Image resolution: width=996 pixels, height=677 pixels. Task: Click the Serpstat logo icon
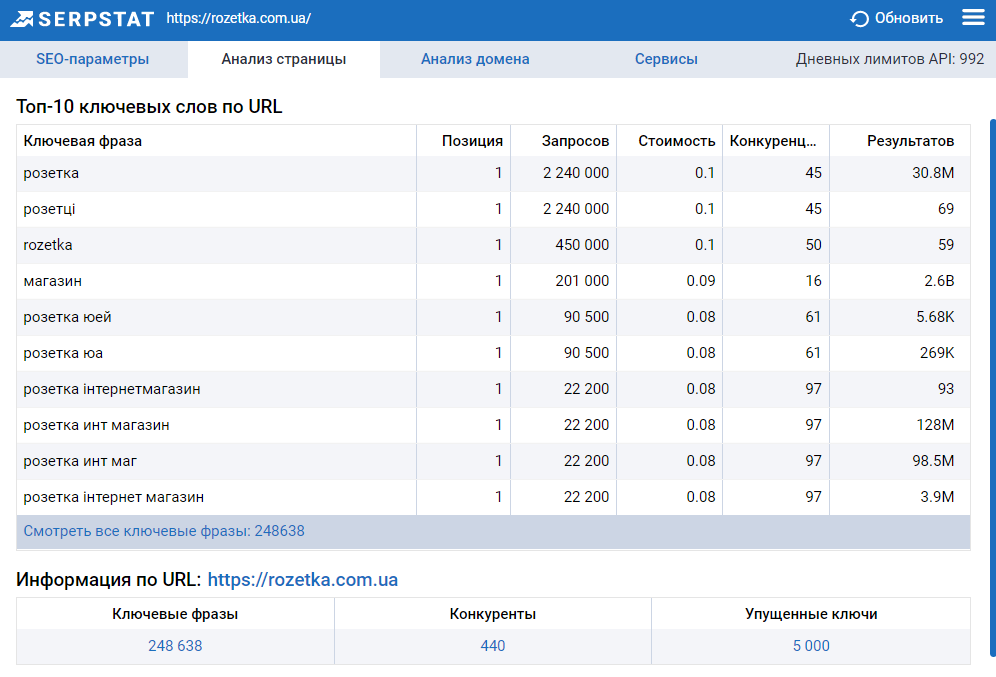(22, 19)
